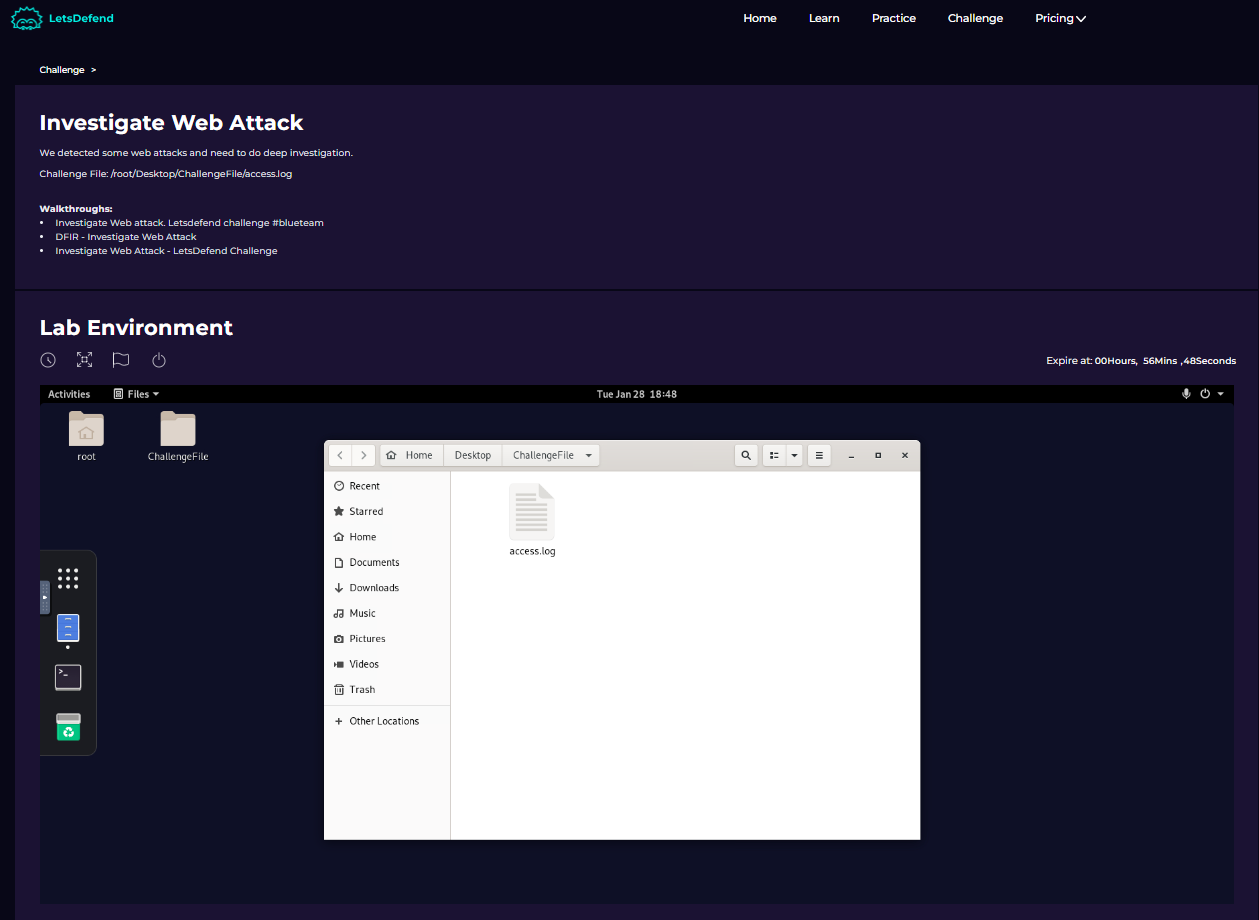Toggle list view in Files
Image resolution: width=1259 pixels, height=920 pixels.
pyautogui.click(x=774, y=455)
